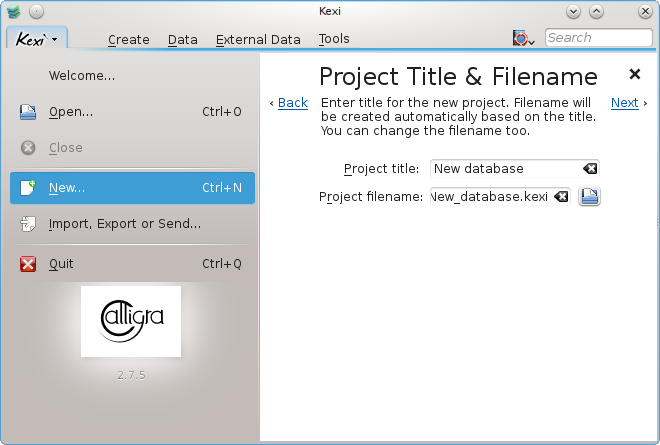Click the Open folder icon in the sidebar
The image size is (660, 445).
click(x=29, y=112)
